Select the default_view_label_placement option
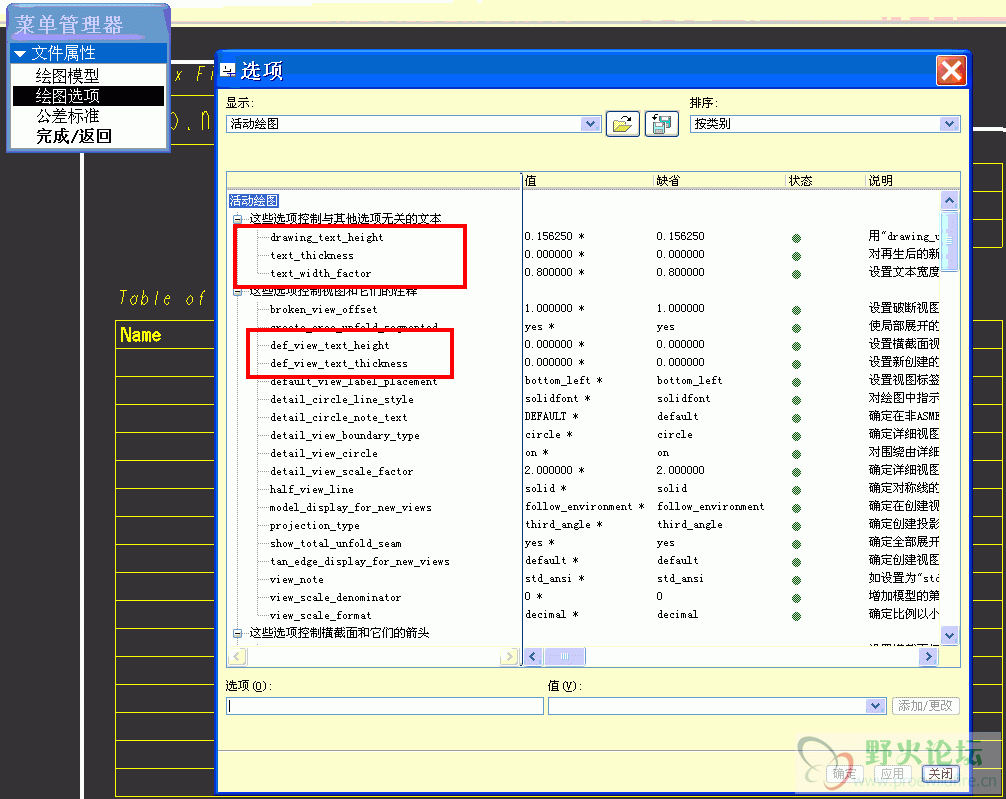 click(354, 381)
